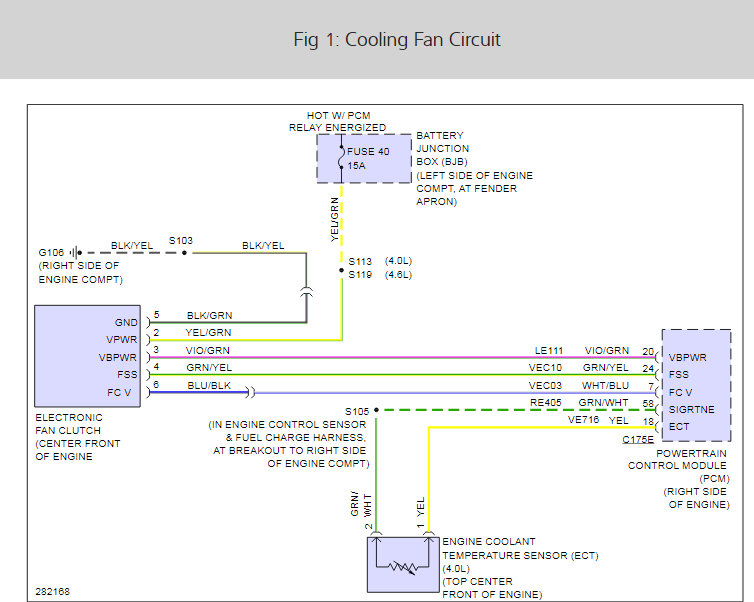Click the vertical YEL/GRN wire label

point(335,219)
